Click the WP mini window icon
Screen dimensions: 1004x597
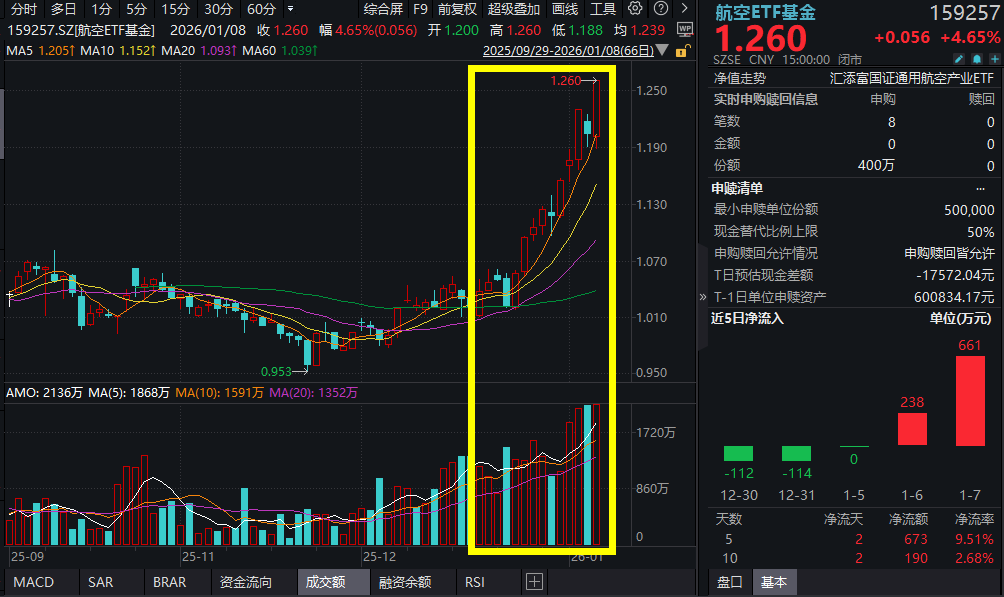684,31
